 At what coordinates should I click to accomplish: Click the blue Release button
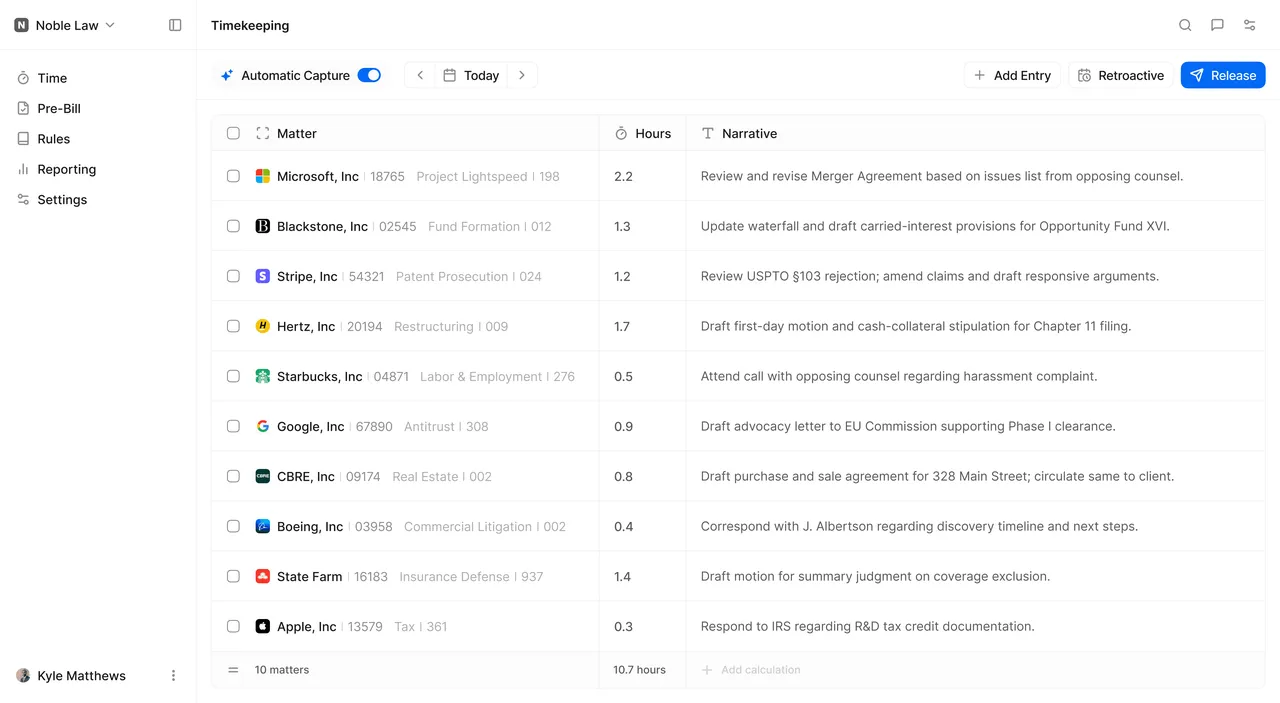pyautogui.click(x=1223, y=75)
